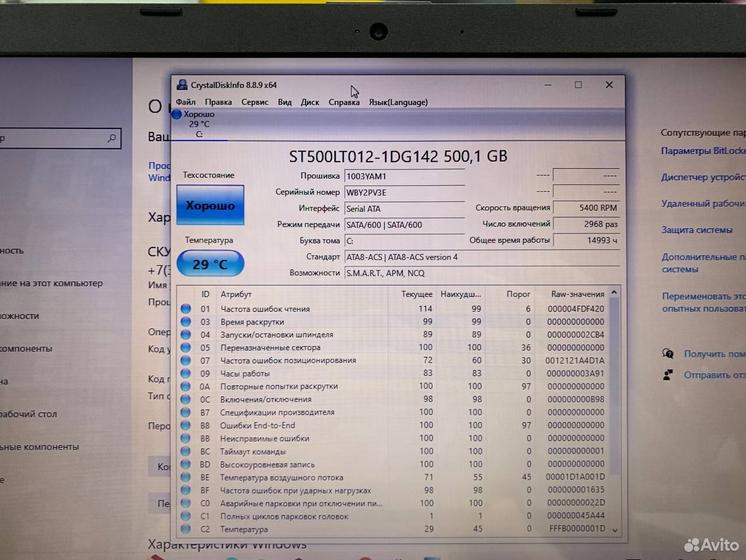Click the Серийный номер field
Viewport: 746px width, 560px height.
(404, 192)
